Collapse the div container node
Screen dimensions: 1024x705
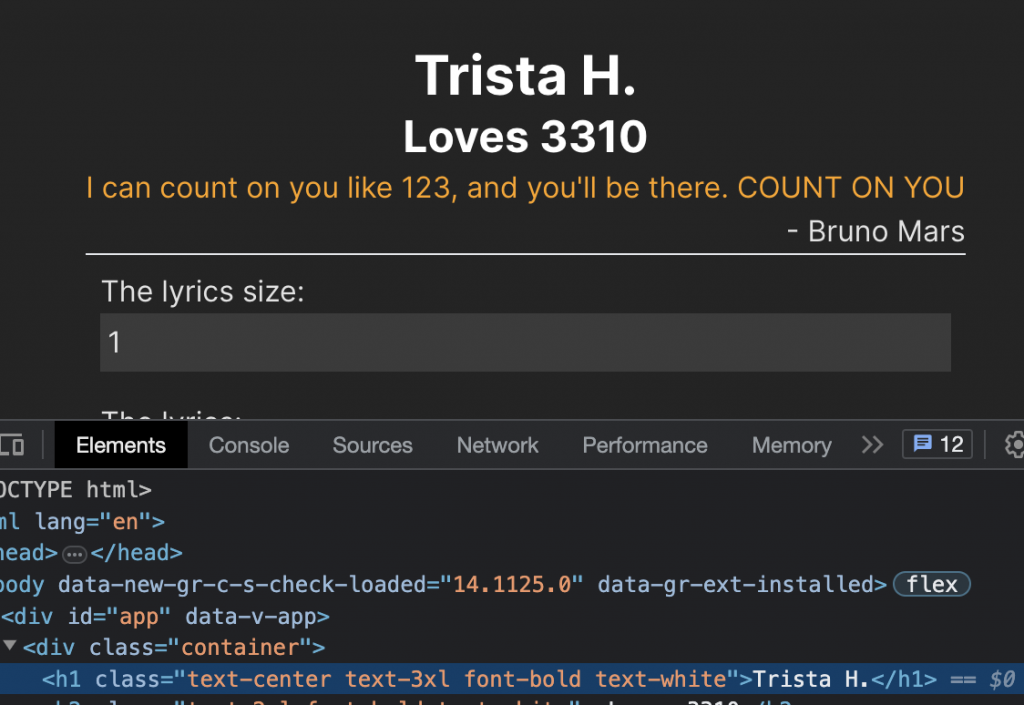tap(10, 647)
